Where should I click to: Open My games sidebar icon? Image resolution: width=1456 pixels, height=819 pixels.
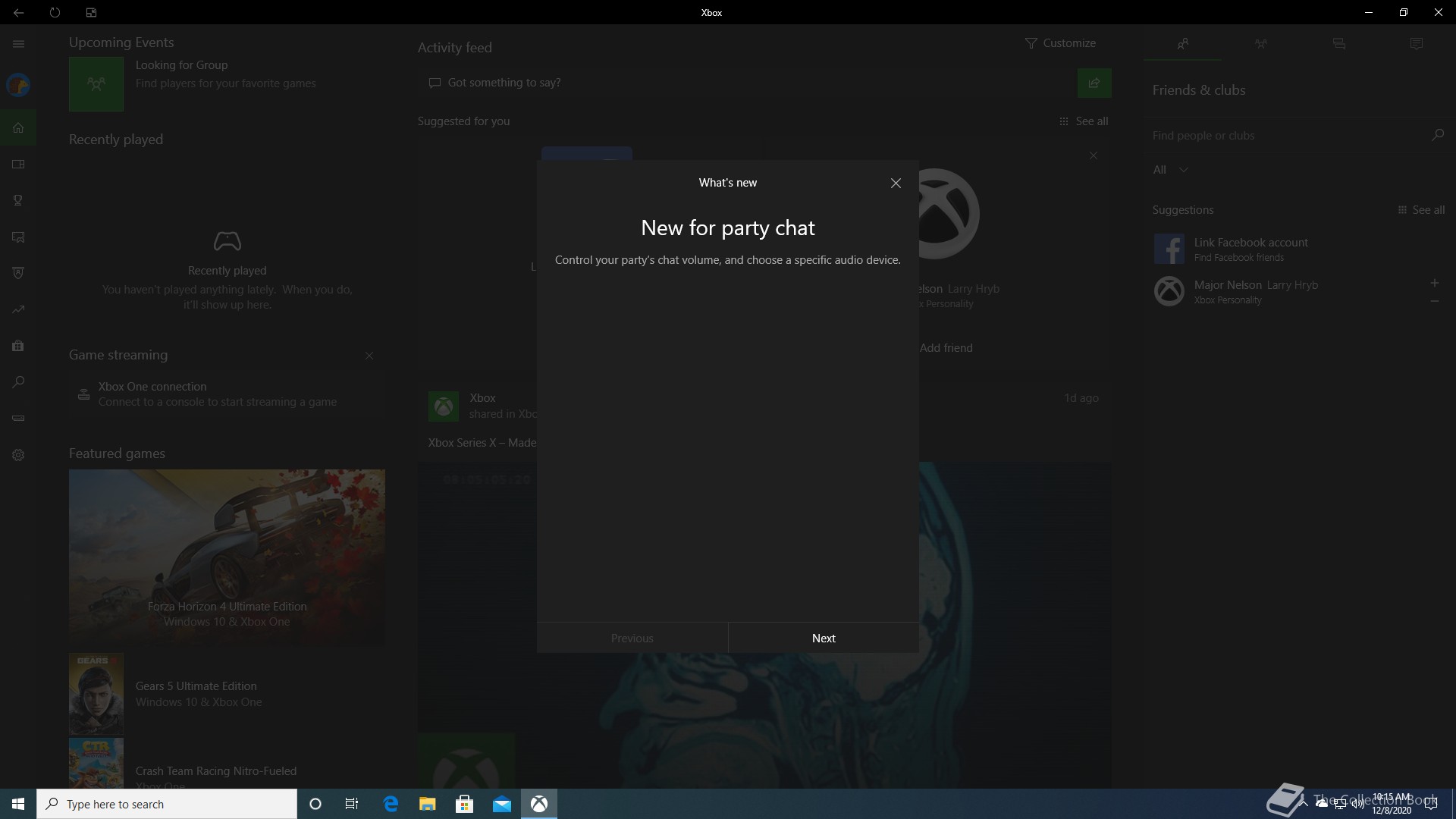click(x=18, y=164)
